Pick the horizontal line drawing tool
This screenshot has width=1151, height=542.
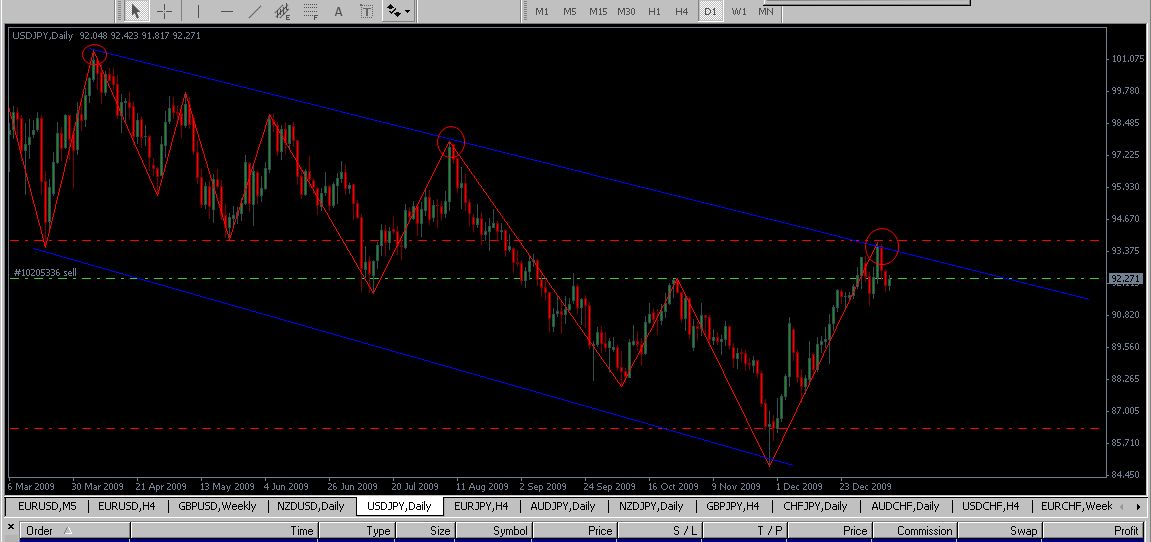tap(227, 11)
